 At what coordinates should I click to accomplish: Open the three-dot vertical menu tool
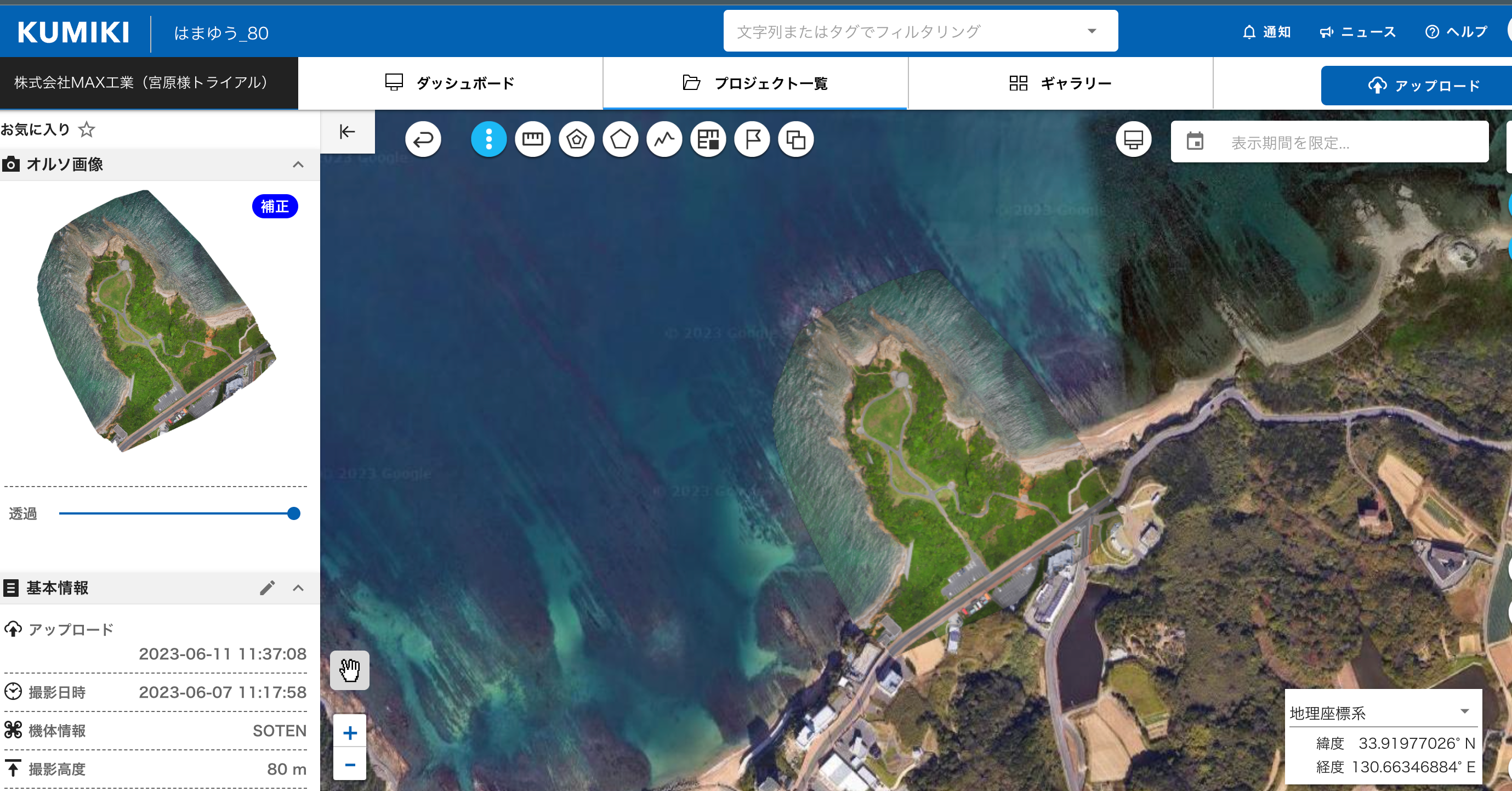click(488, 140)
